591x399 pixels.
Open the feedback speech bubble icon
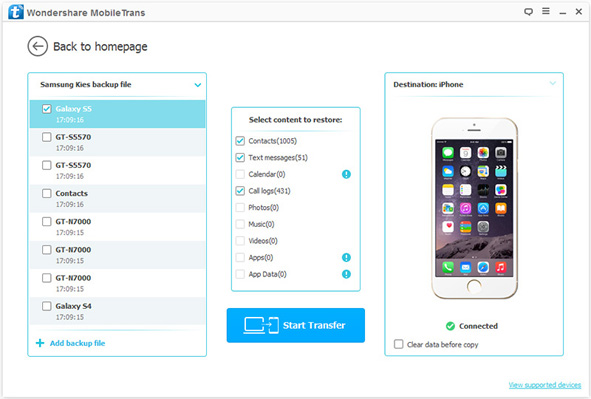(528, 12)
